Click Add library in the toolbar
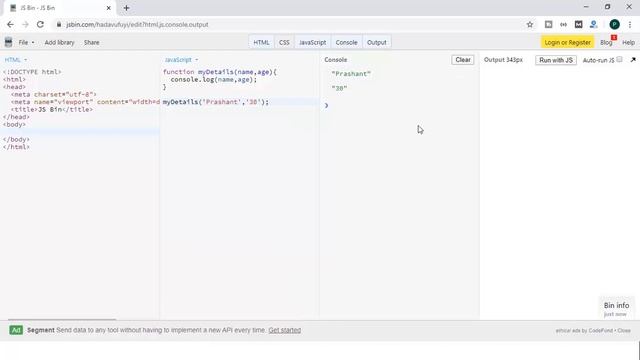The height and width of the screenshot is (360, 640). [x=59, y=42]
